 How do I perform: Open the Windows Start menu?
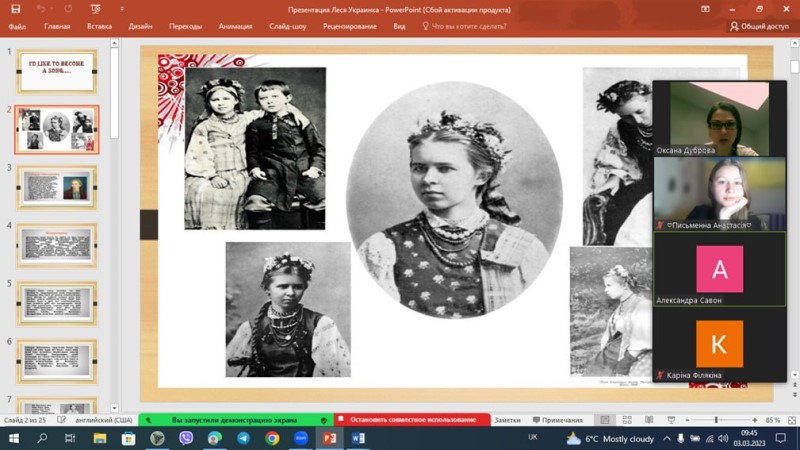point(14,438)
